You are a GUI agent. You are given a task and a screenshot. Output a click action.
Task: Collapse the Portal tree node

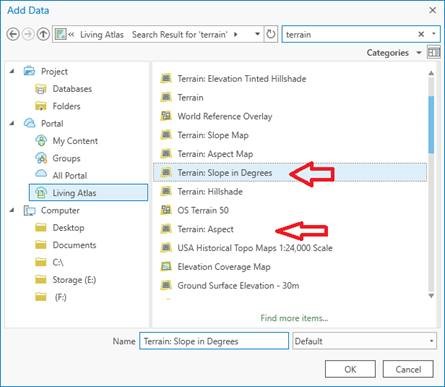(12, 123)
